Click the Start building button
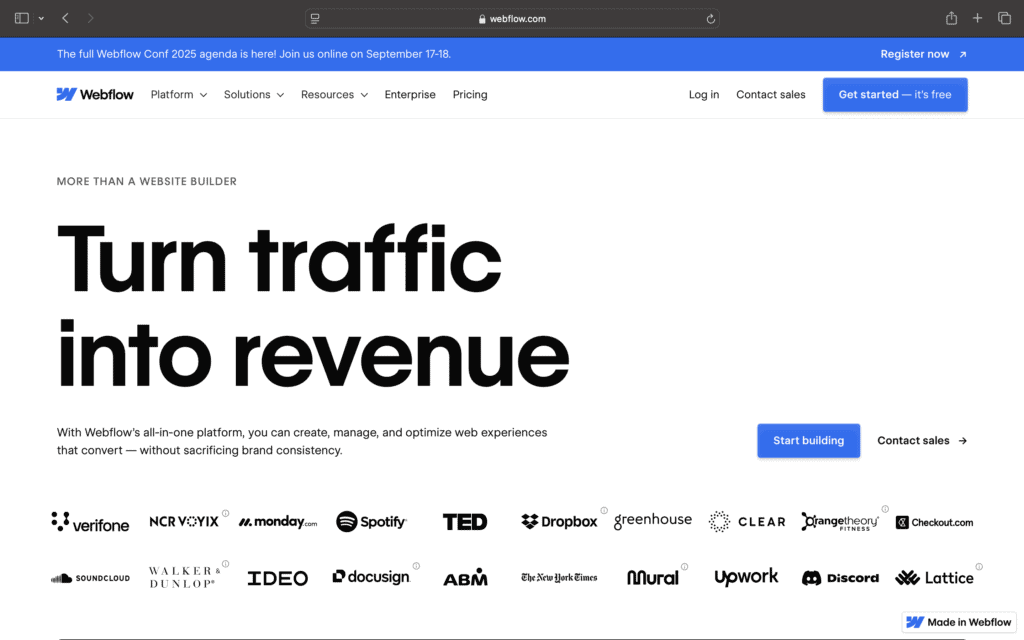 click(808, 441)
